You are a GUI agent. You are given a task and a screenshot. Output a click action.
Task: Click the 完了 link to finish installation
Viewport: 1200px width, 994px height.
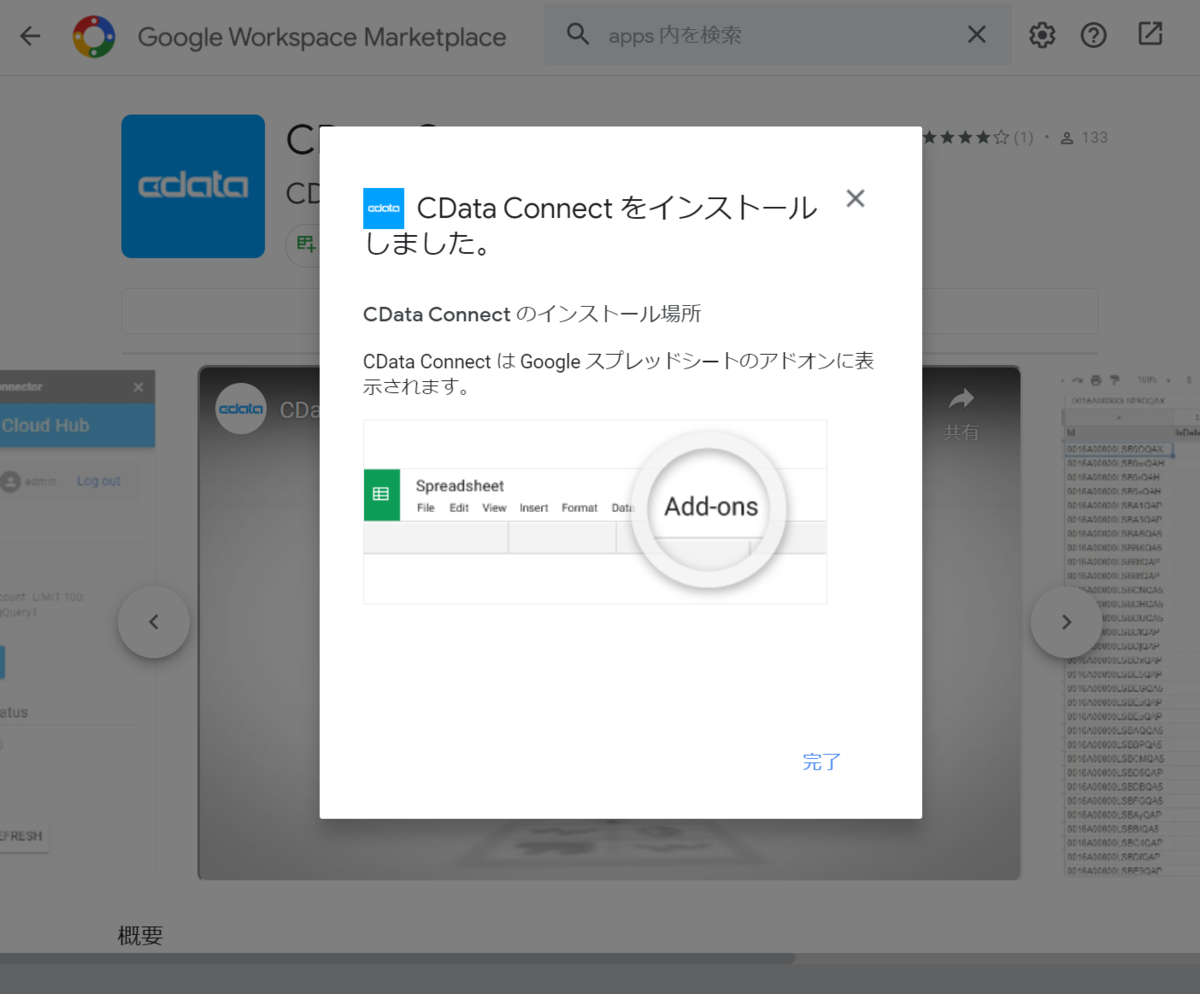point(821,762)
